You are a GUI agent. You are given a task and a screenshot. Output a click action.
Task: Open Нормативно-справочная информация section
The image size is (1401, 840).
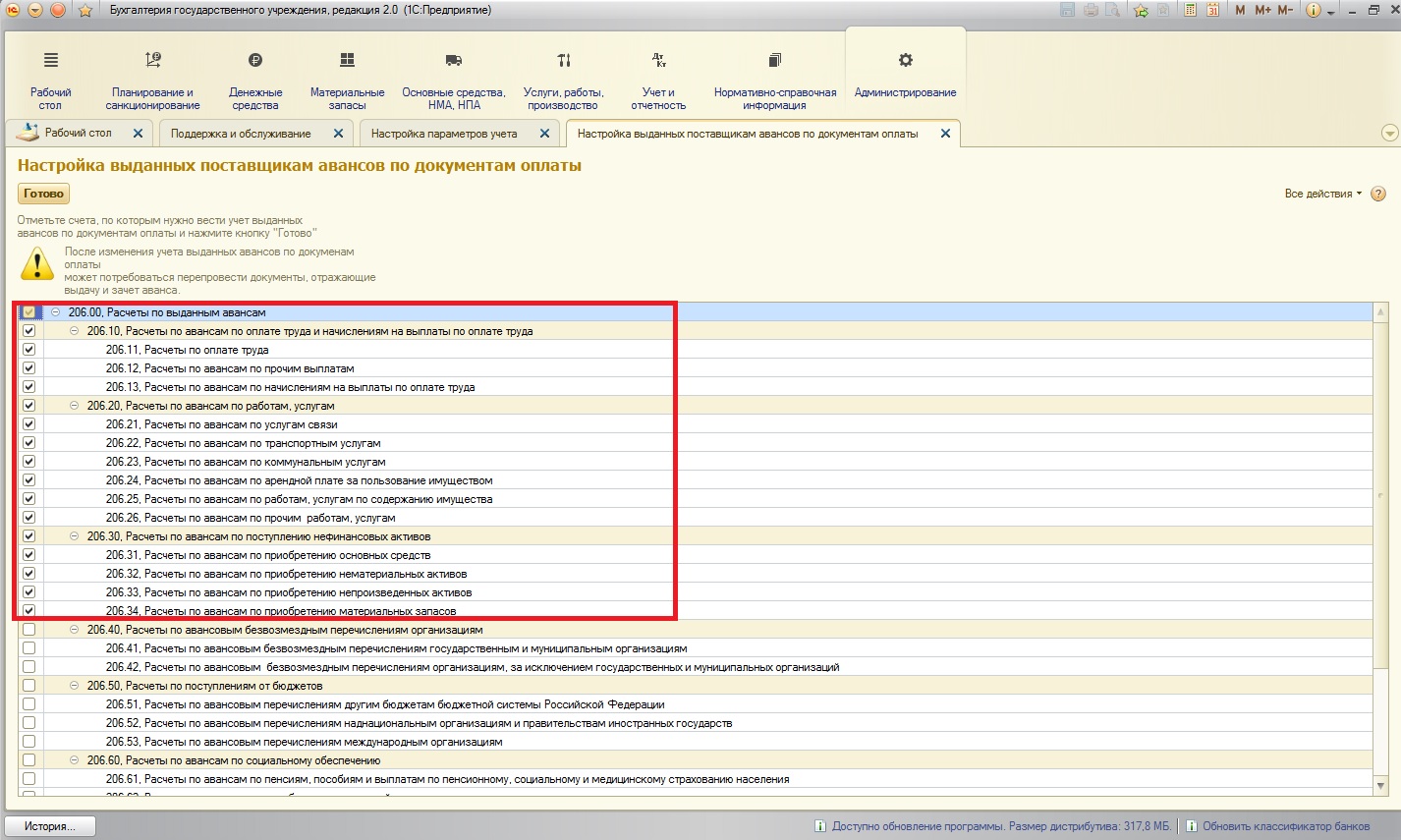774,82
